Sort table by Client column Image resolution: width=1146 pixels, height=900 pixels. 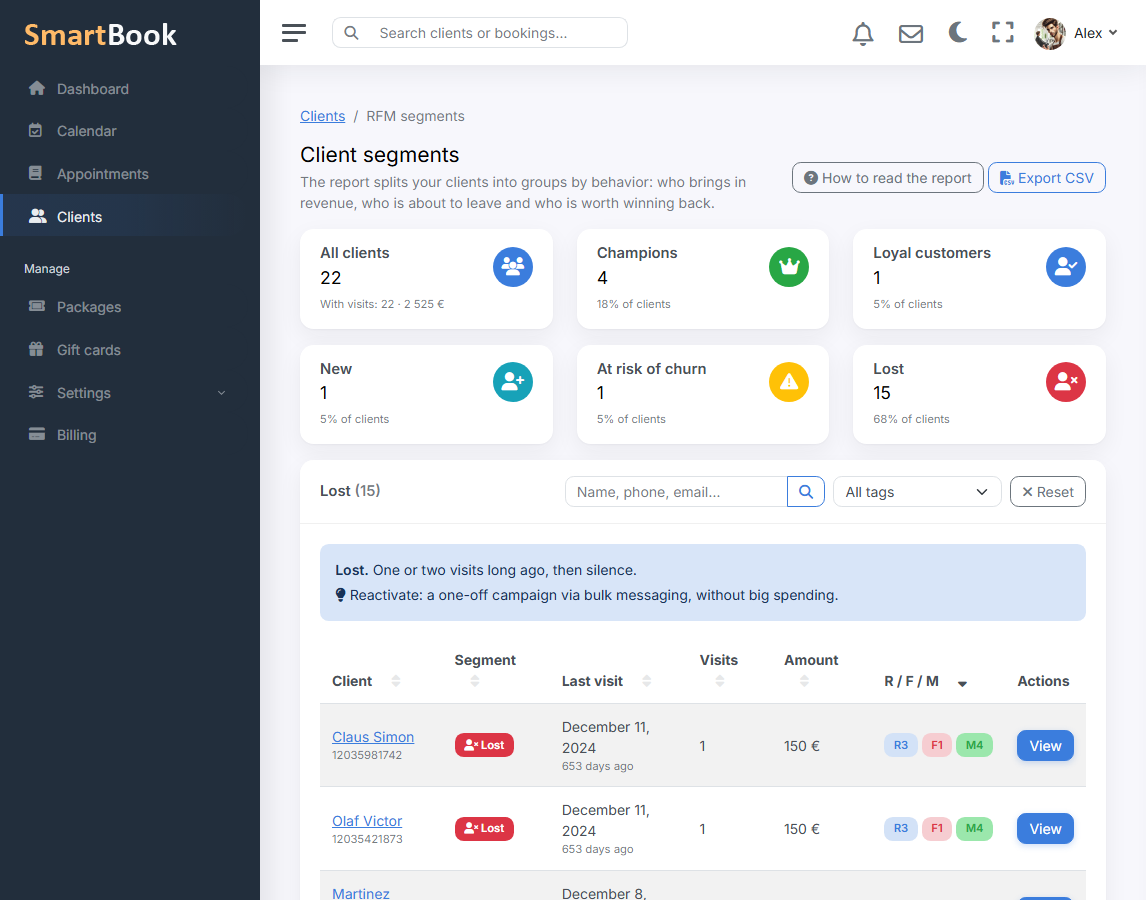pyautogui.click(x=396, y=681)
